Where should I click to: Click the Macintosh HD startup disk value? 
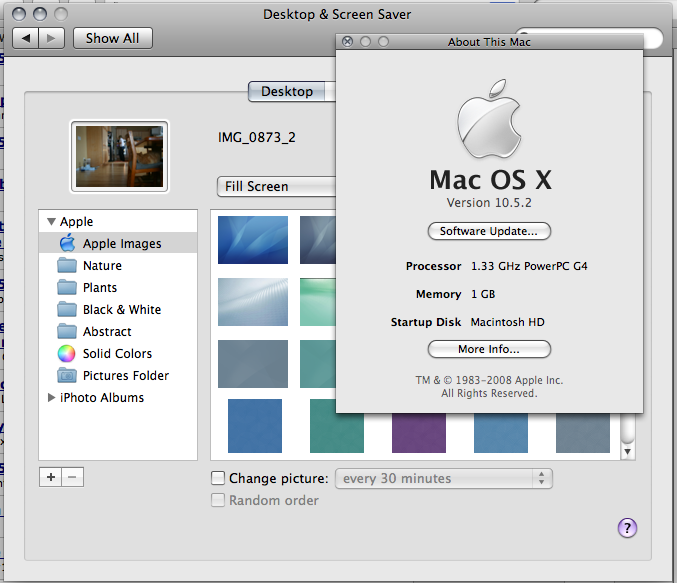coord(508,322)
